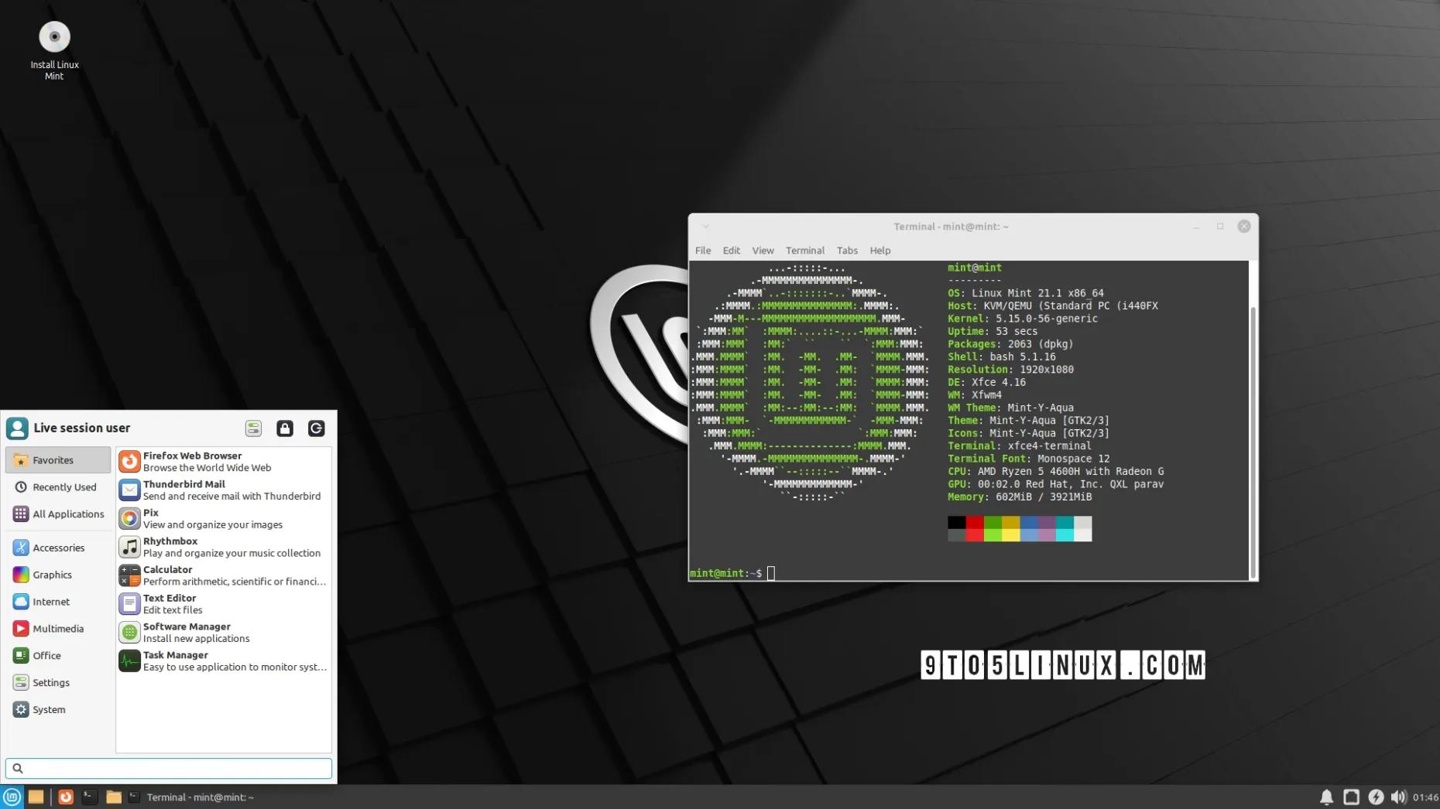1440x809 pixels.
Task: Click the Linux Mint menu button on panel
Action: pyautogui.click(x=12, y=797)
